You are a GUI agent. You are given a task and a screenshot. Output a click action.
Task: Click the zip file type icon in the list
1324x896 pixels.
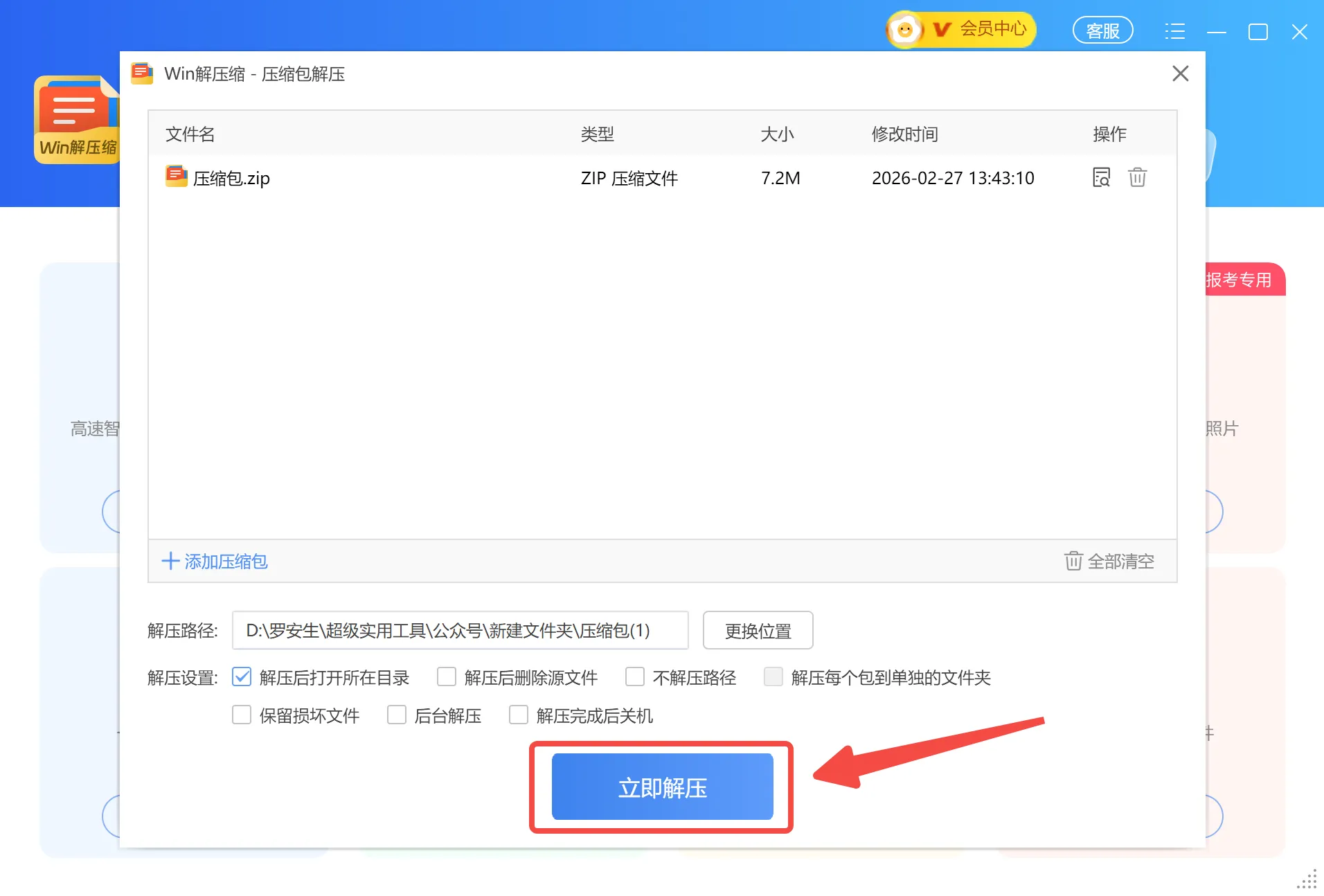point(176,177)
